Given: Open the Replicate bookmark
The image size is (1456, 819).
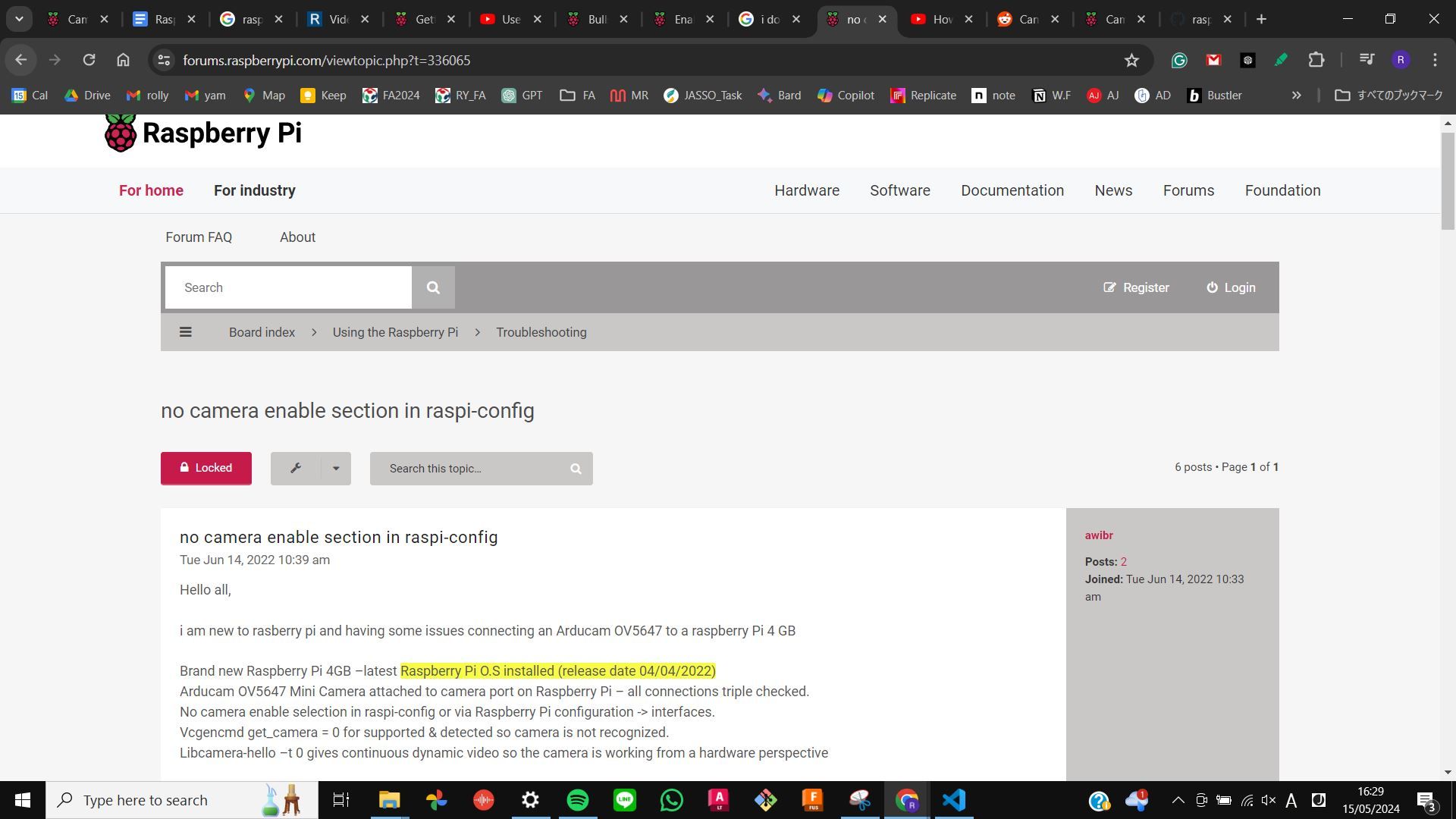Looking at the screenshot, I should 923,96.
